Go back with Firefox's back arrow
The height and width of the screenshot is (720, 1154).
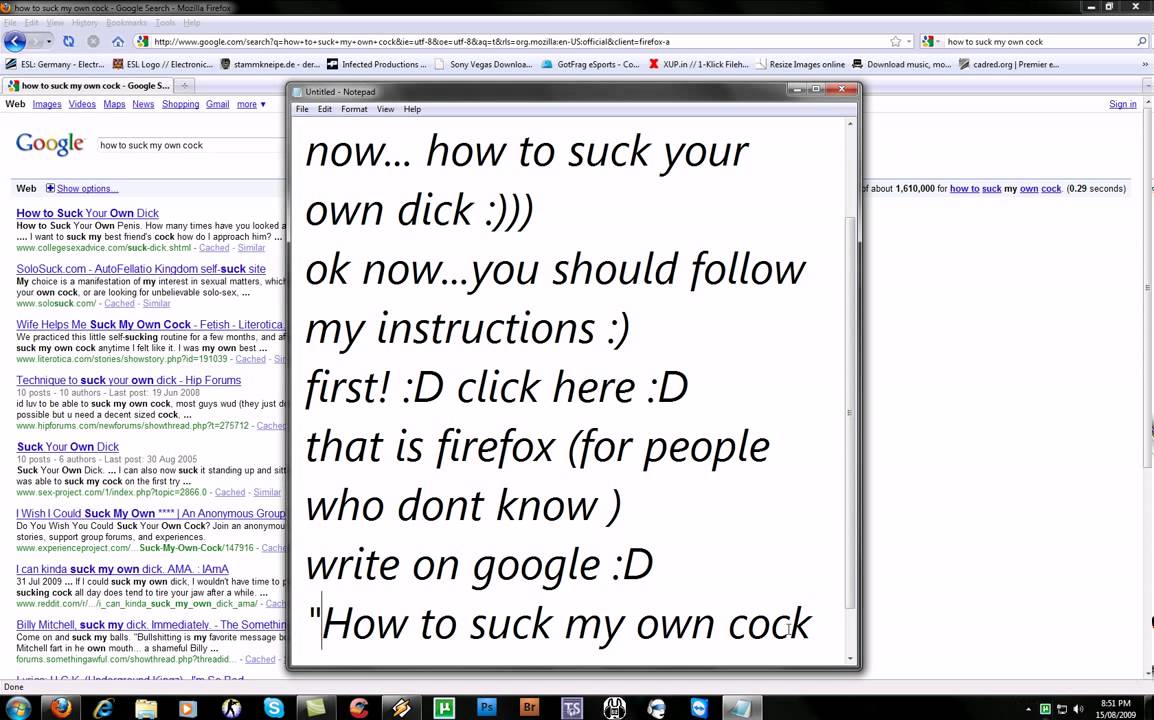[15, 41]
